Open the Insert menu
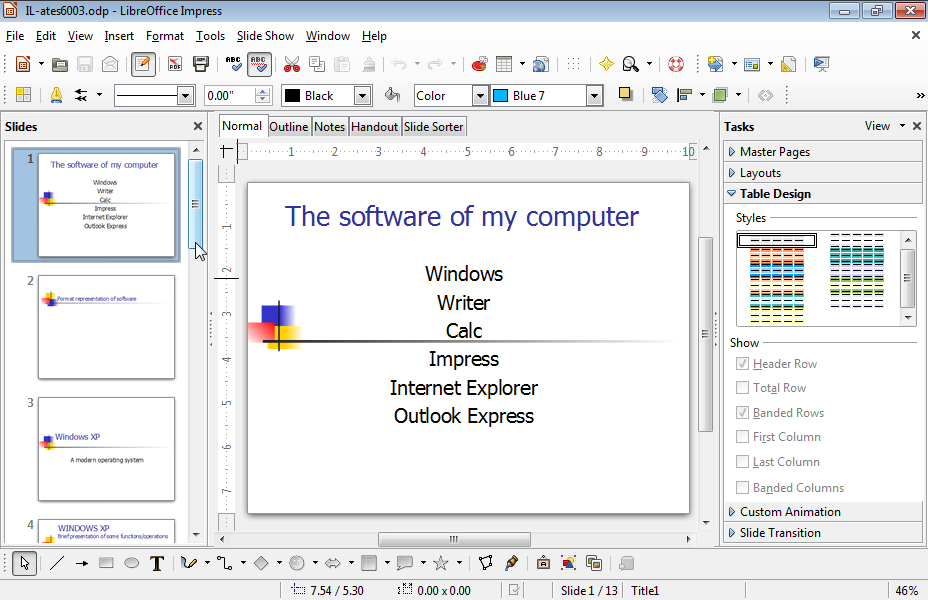 (x=119, y=36)
